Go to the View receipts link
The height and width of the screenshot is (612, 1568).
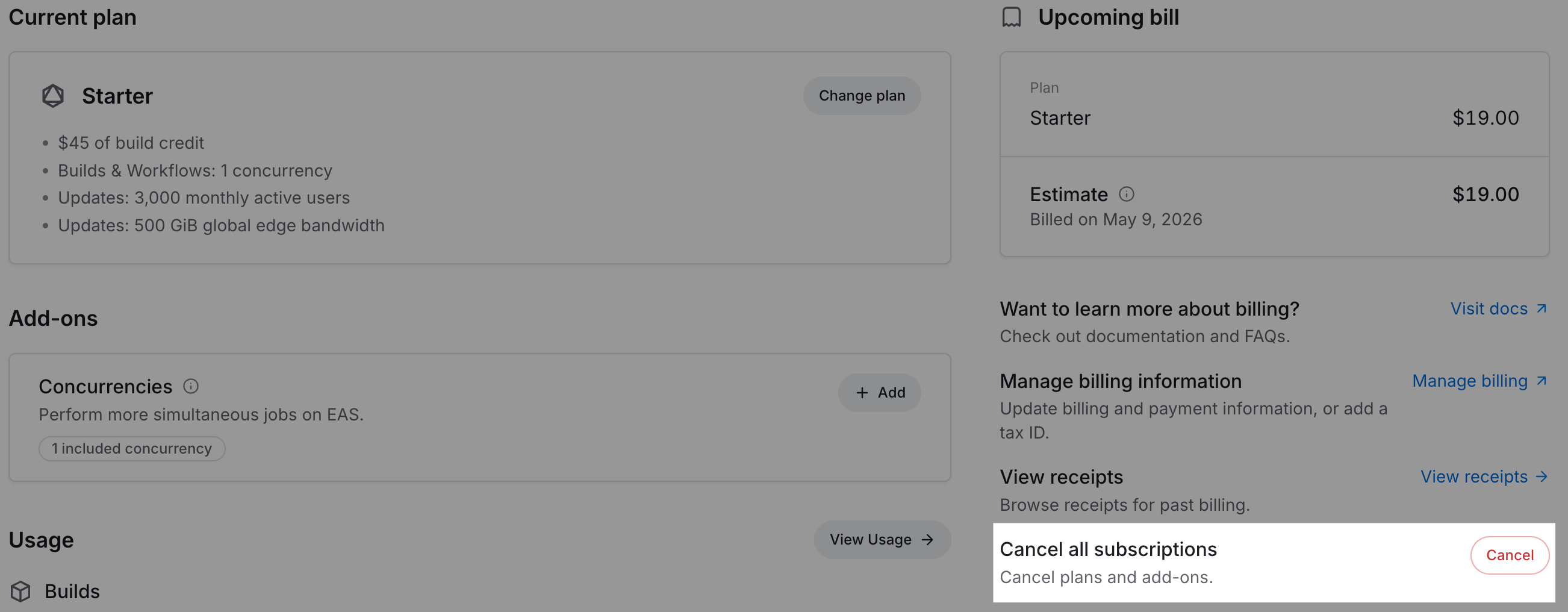click(1482, 477)
